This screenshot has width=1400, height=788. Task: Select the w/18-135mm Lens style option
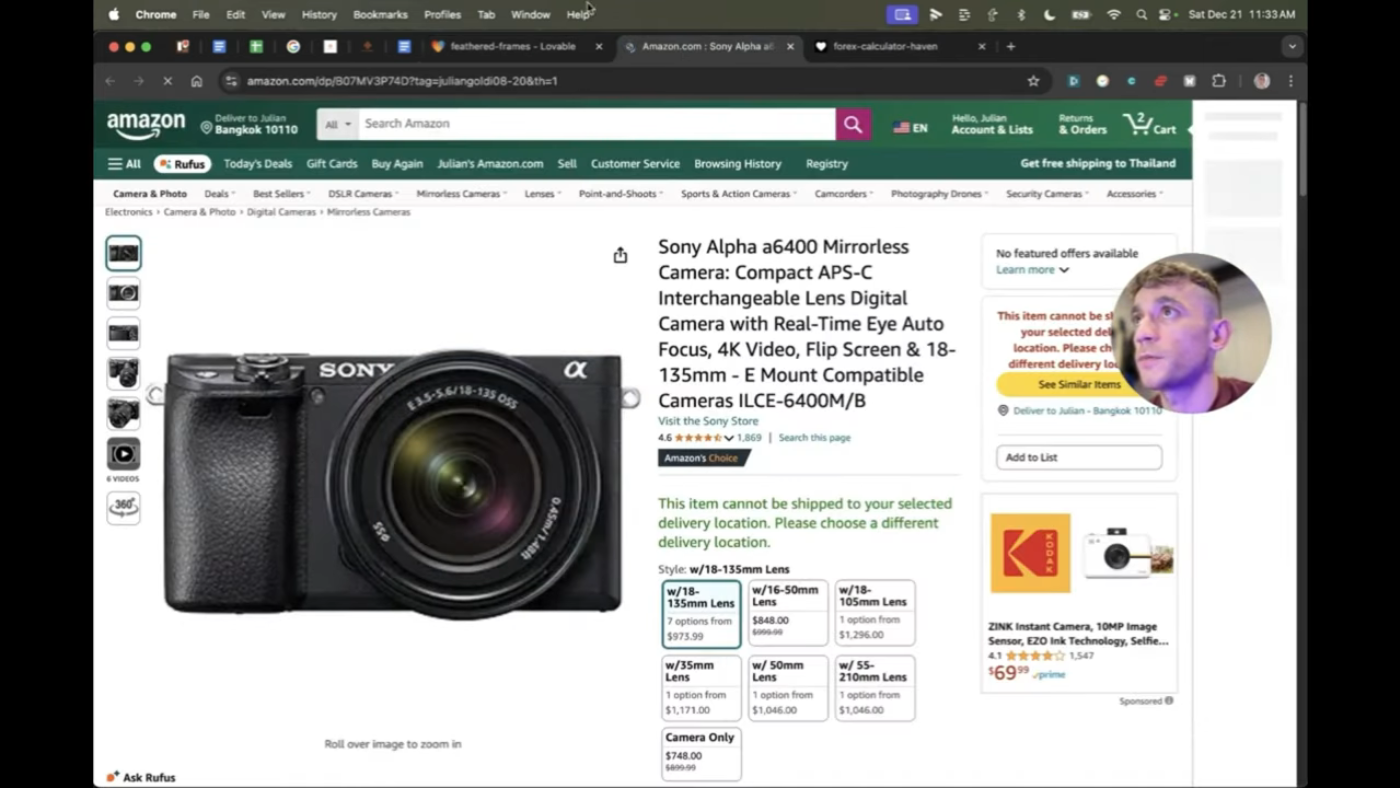[701, 613]
